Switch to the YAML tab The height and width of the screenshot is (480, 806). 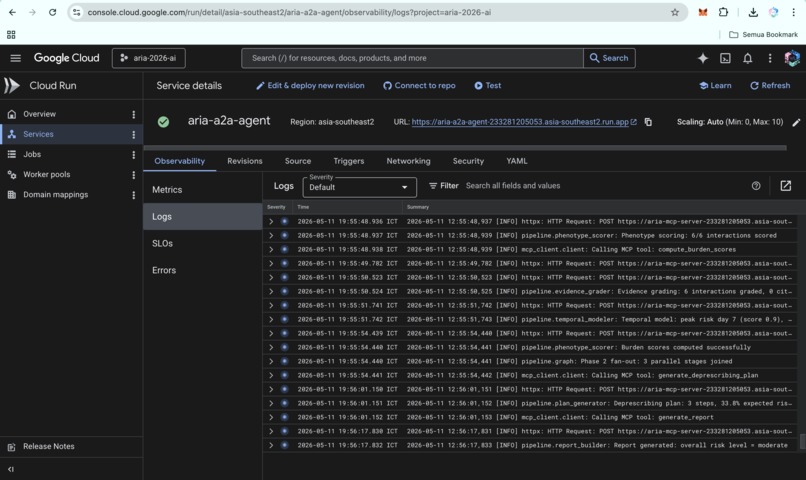pyautogui.click(x=517, y=161)
